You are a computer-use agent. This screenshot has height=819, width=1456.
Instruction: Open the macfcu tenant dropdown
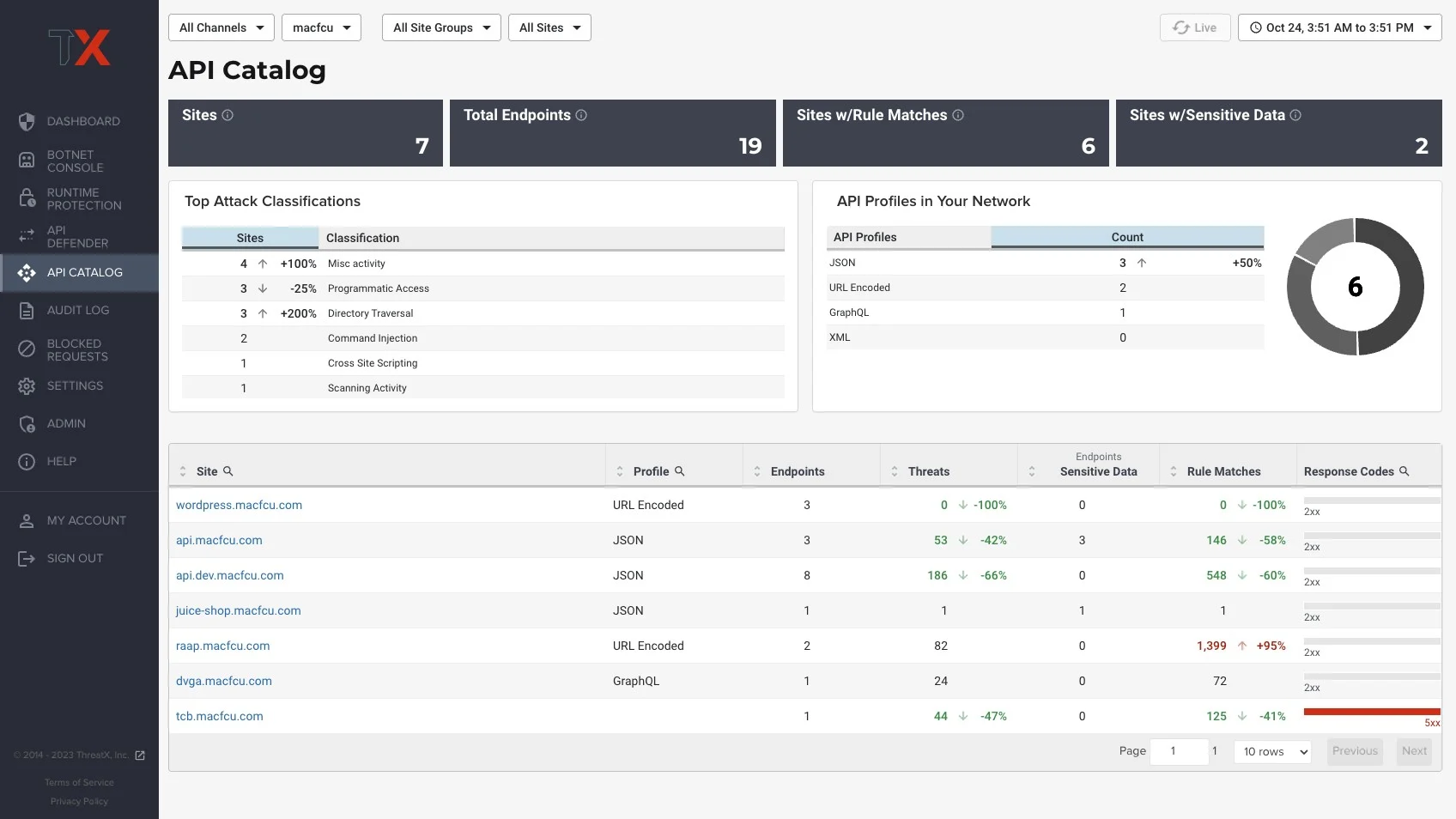point(321,27)
